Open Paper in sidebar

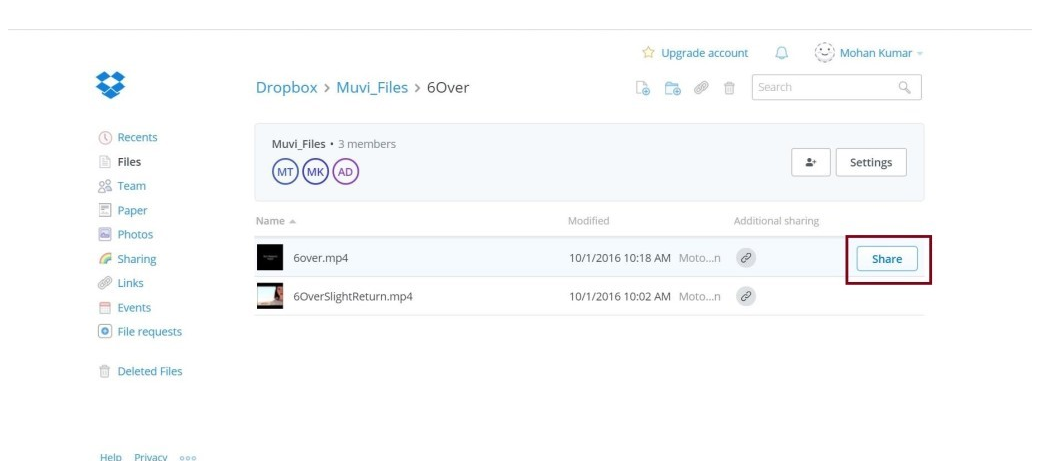pyautogui.click(x=132, y=211)
